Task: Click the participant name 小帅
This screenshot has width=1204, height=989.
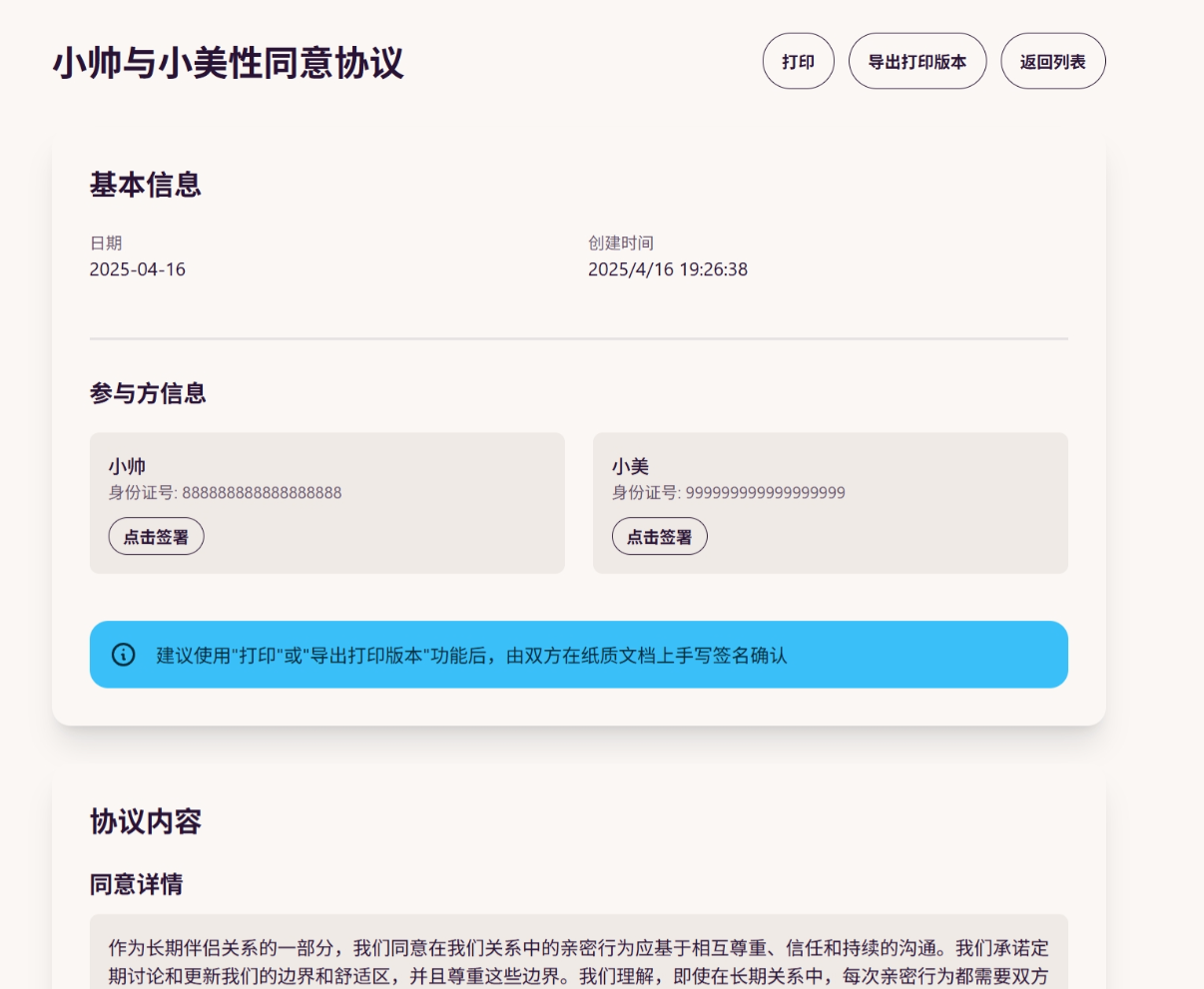Action: 128,466
